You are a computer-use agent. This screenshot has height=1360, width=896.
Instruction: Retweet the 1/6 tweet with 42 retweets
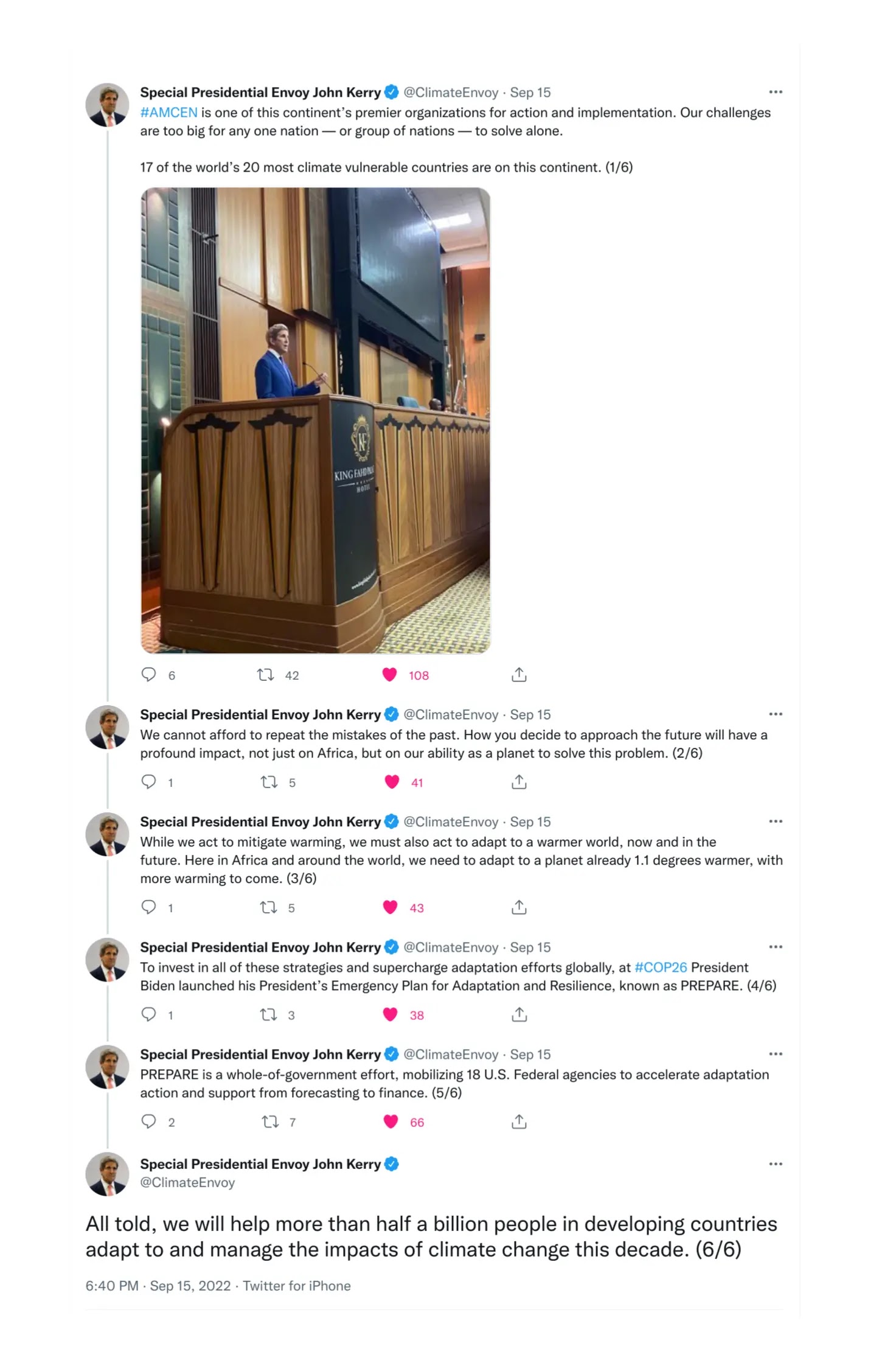point(265,675)
